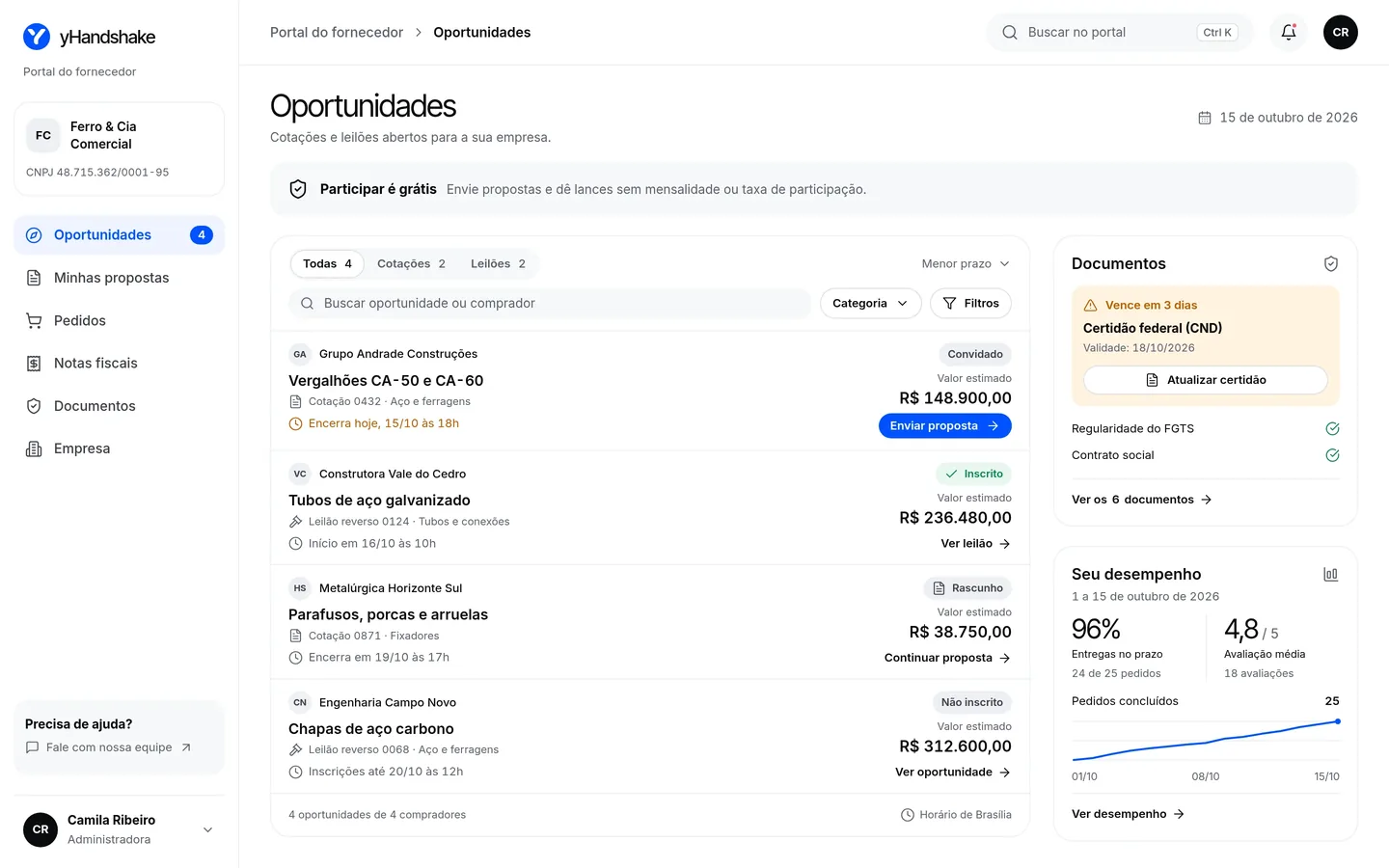
Task: Open Filtros button
Action: [971, 303]
